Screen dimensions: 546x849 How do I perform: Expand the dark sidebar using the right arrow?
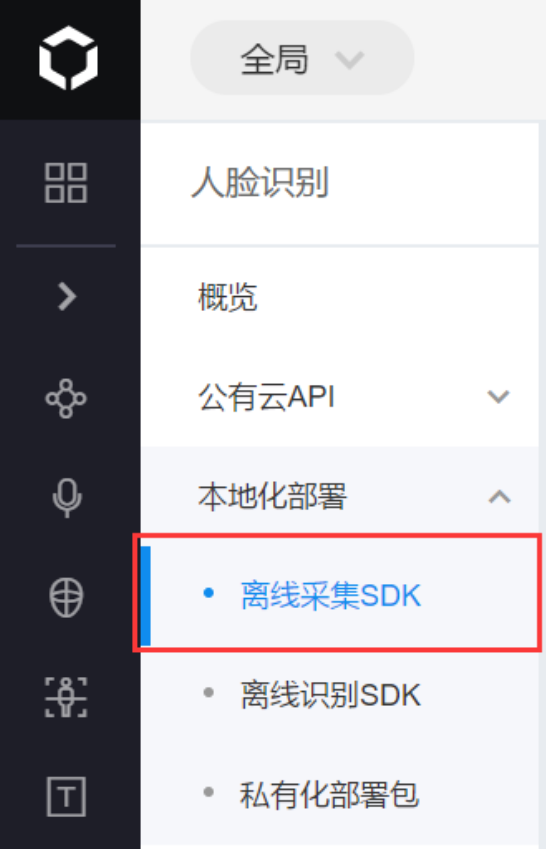67,296
